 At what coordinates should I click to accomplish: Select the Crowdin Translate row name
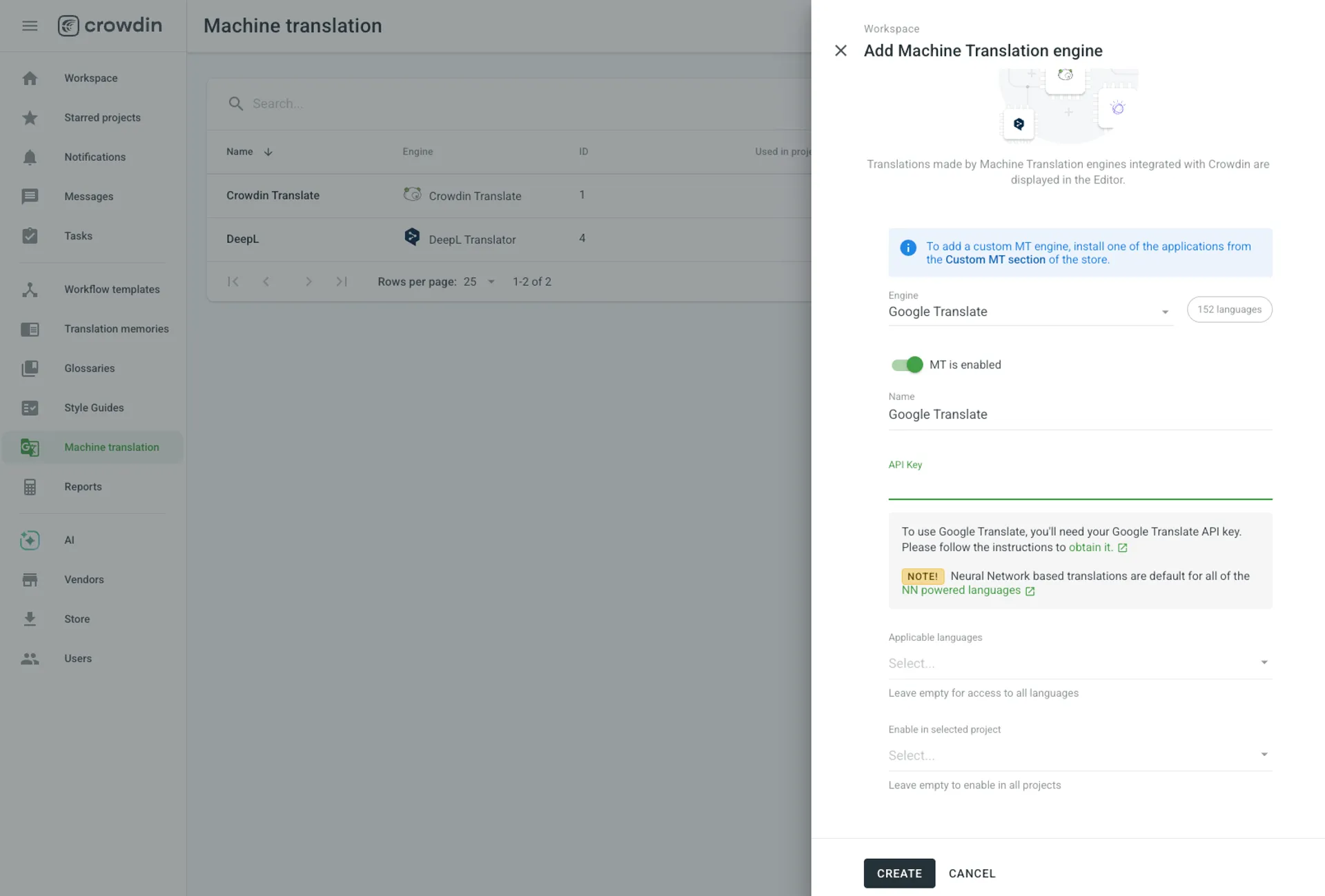[x=273, y=195]
